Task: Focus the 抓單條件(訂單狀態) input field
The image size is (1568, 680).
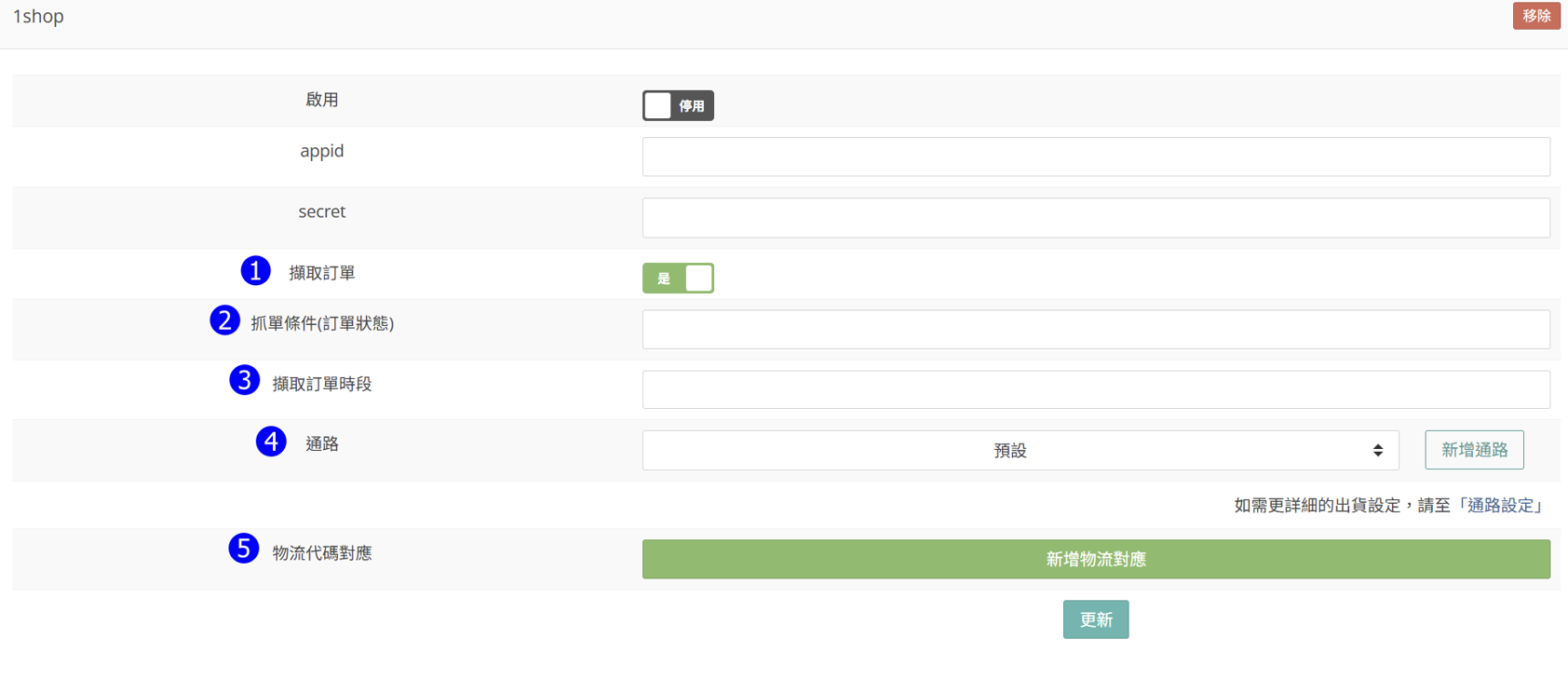Action: click(1096, 330)
